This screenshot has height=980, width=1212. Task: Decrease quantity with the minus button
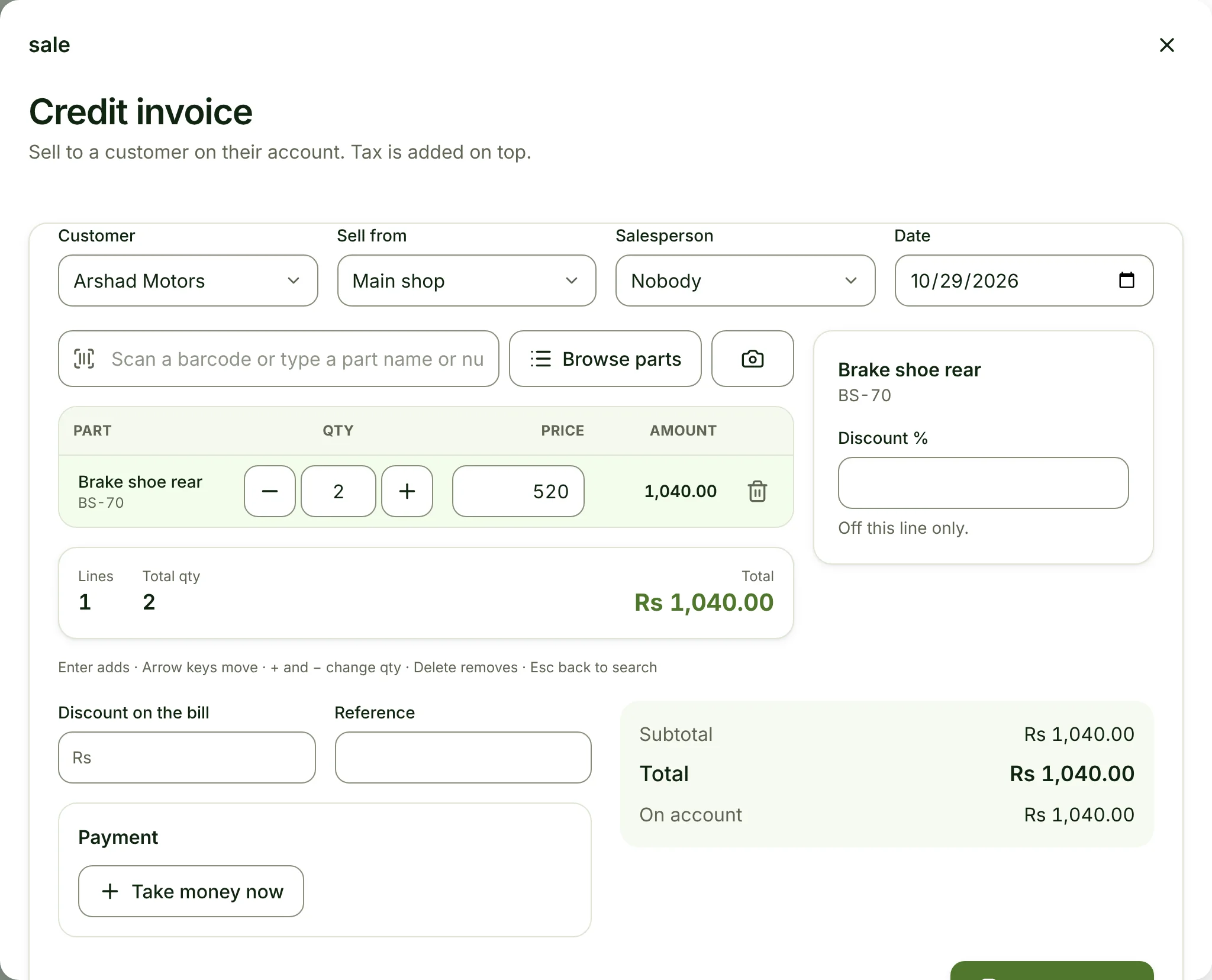(x=270, y=491)
